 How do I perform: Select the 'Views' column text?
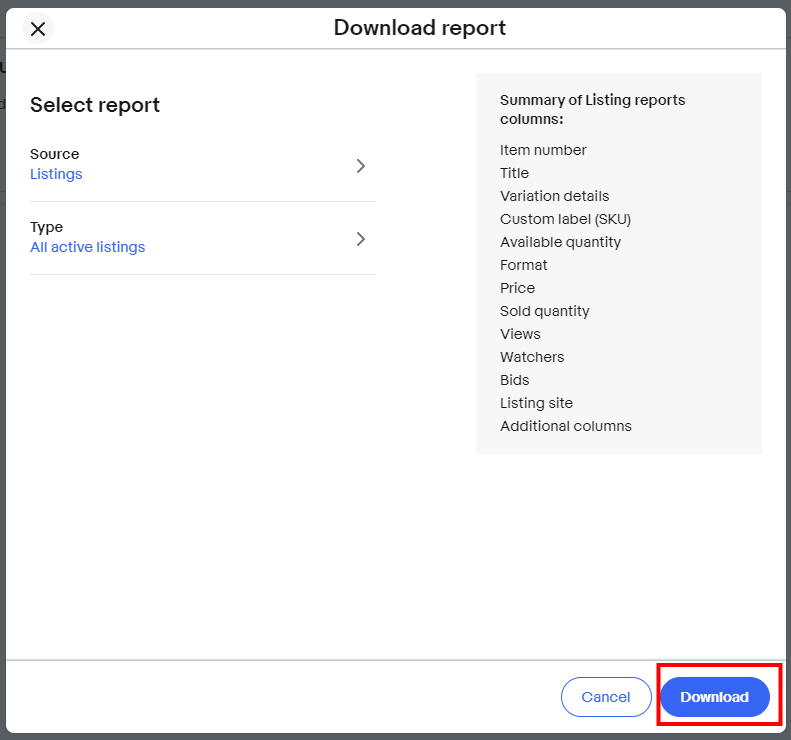point(520,334)
